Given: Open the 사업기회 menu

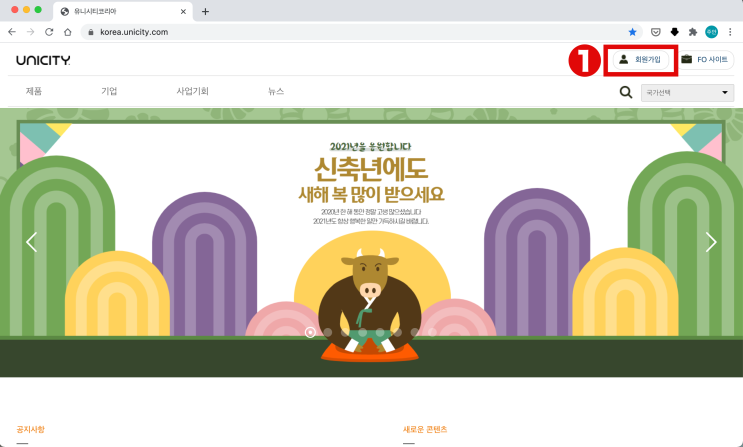Looking at the screenshot, I should pos(192,91).
